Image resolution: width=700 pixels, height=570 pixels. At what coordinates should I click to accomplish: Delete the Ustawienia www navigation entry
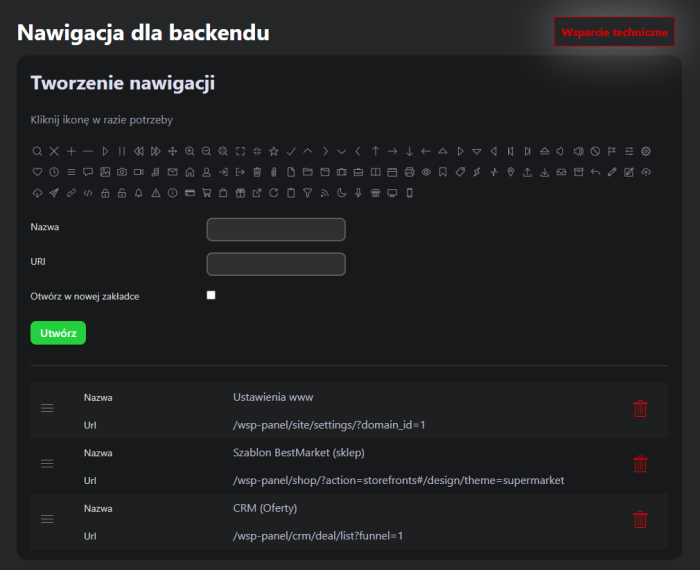click(640, 408)
